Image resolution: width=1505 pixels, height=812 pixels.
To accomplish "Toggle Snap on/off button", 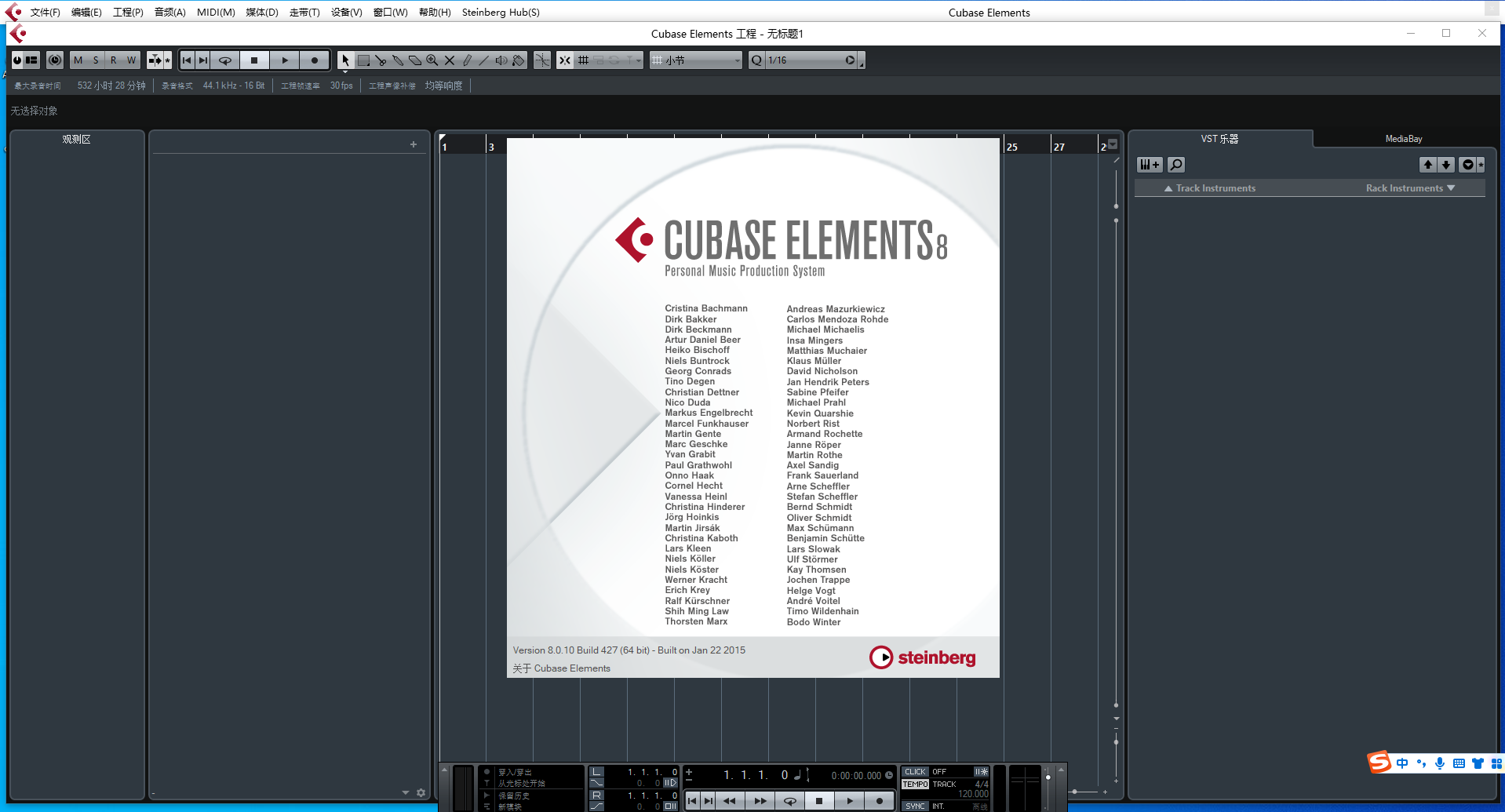I will [565, 60].
